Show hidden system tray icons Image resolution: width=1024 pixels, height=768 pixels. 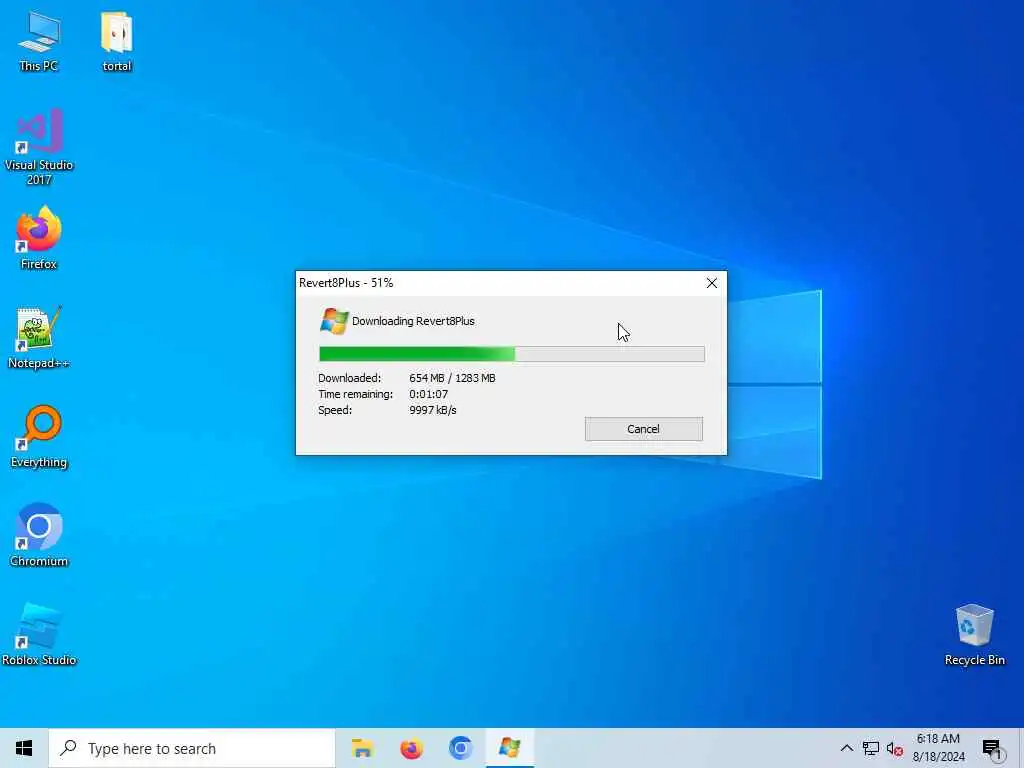[x=846, y=748]
